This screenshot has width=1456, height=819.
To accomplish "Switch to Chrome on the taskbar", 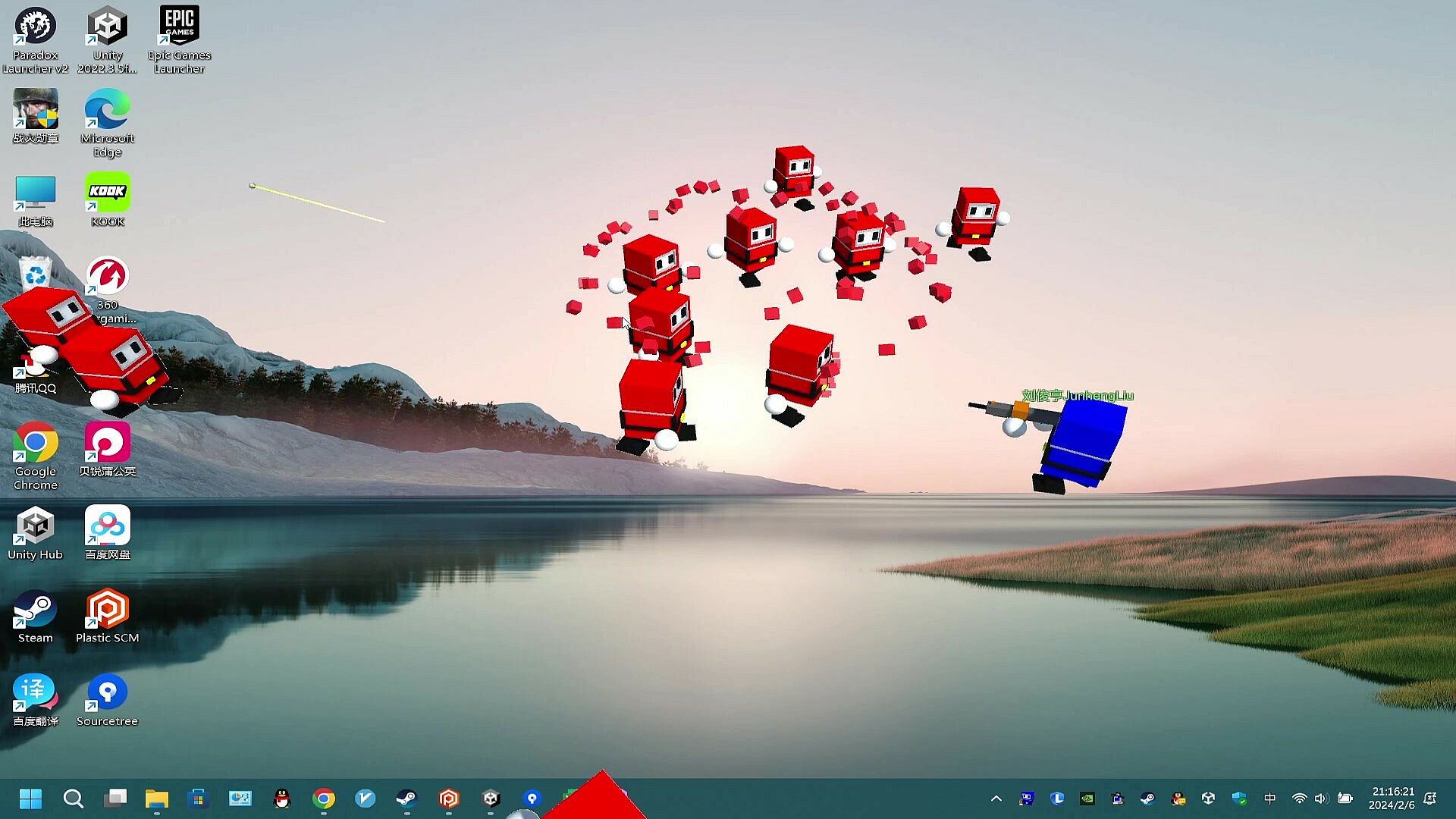I will [x=324, y=798].
